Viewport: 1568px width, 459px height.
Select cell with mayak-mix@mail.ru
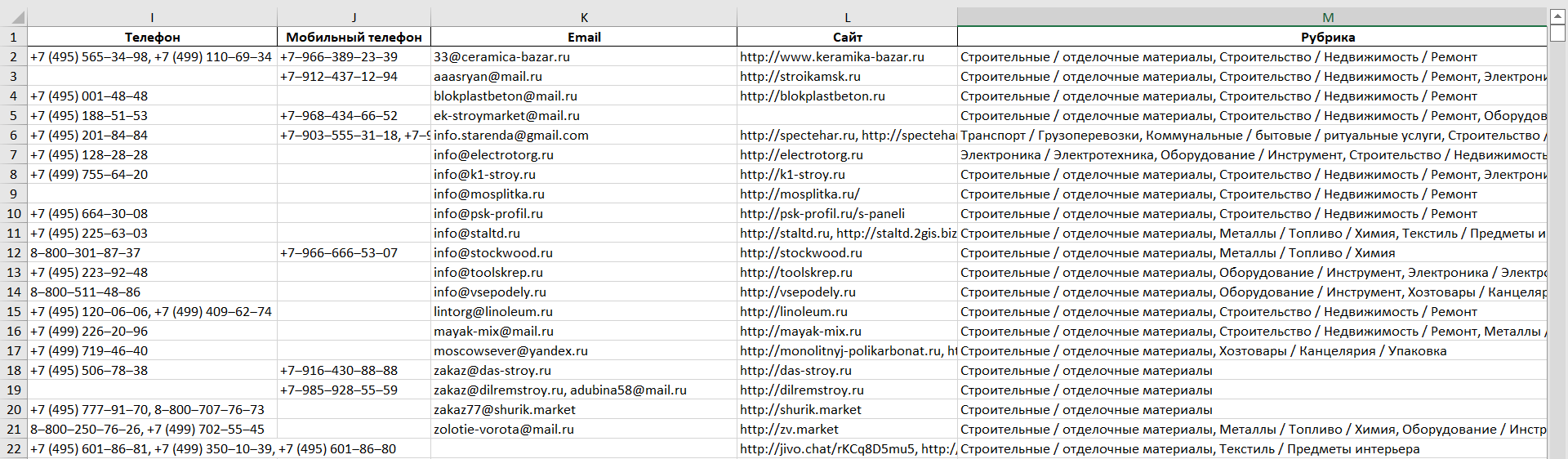[x=584, y=331]
